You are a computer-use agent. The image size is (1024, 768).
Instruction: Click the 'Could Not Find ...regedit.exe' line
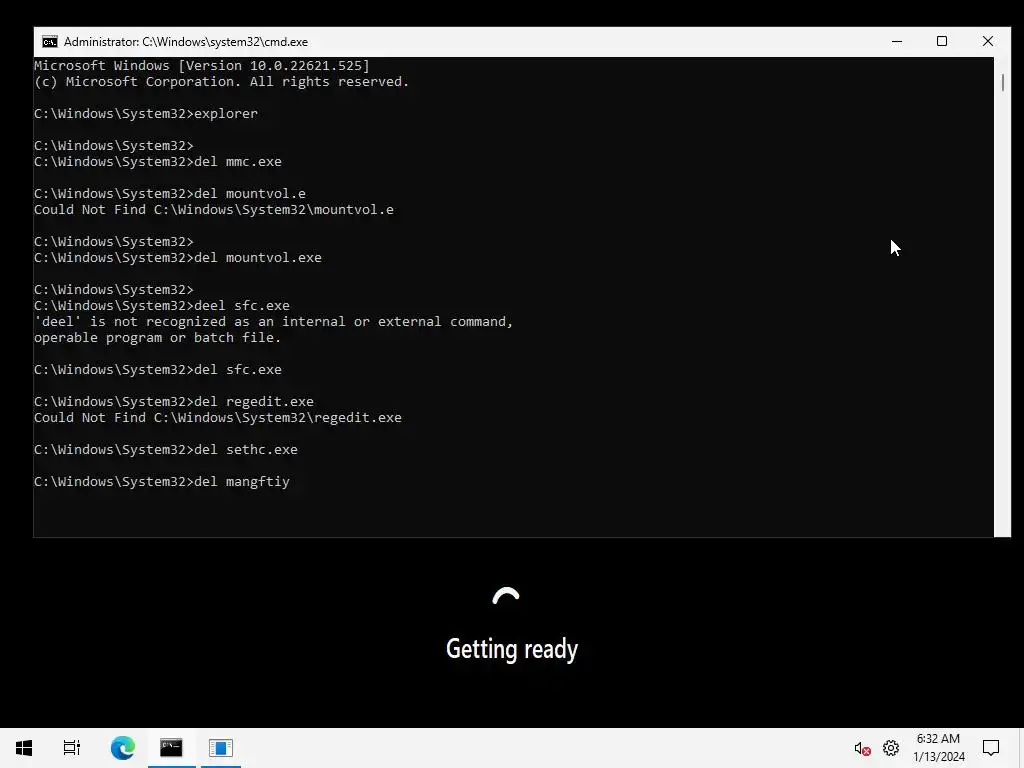217,418
